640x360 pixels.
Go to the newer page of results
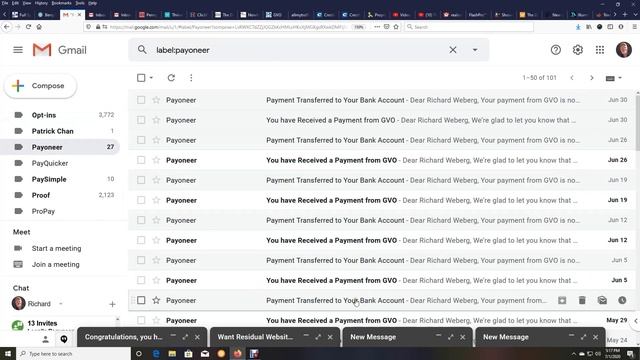coord(572,78)
